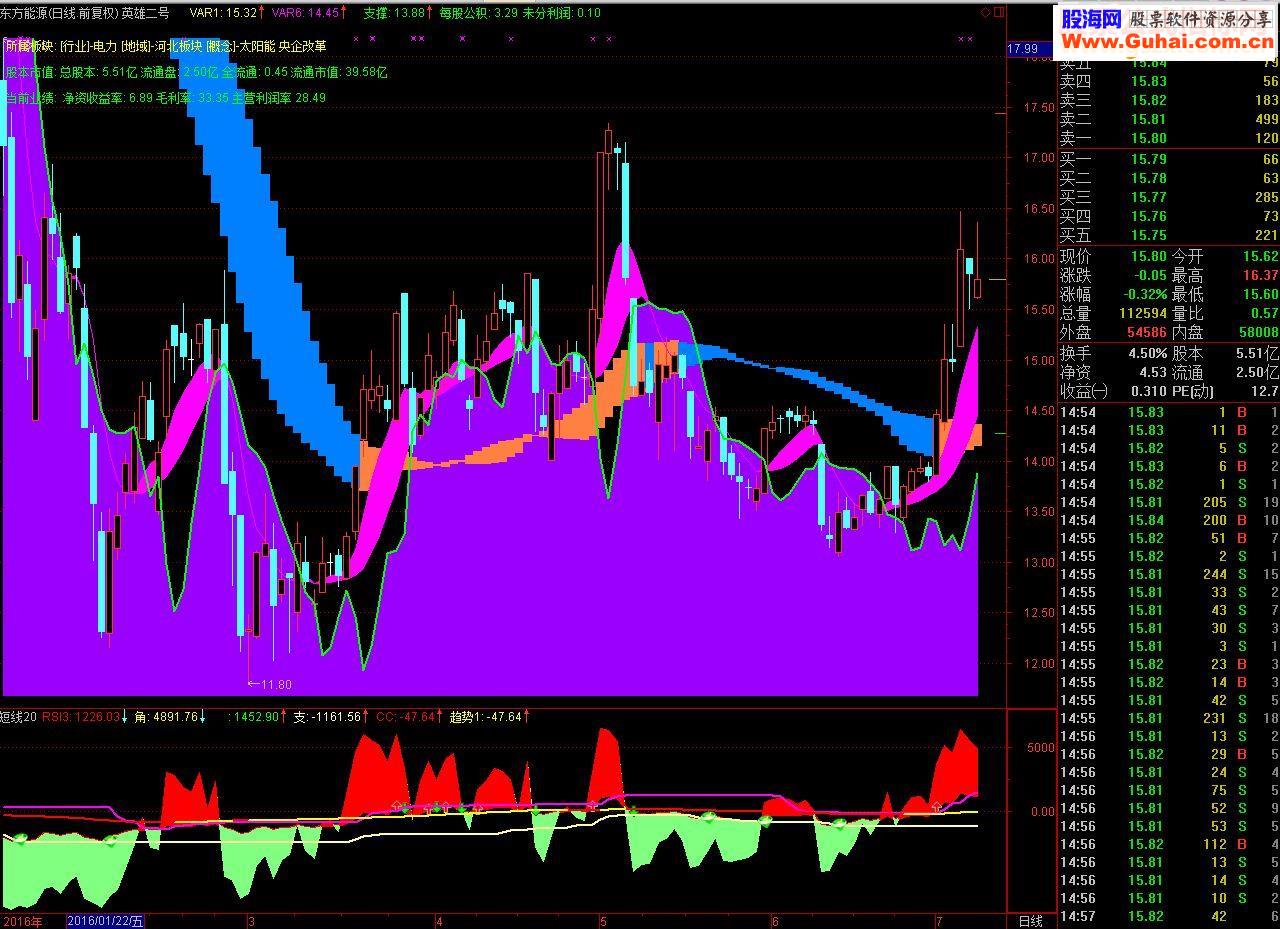Select the 买三 15.77 bid row
The image size is (1280, 929).
pos(1169,197)
